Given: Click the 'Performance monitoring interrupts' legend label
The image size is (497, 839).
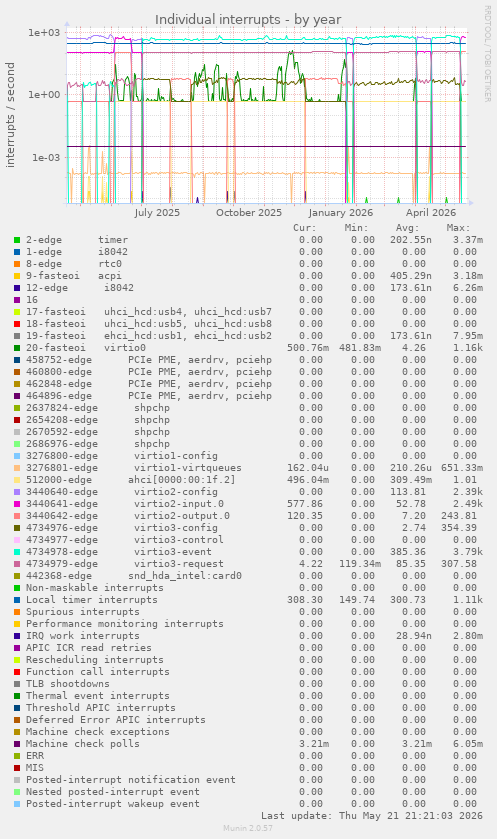Looking at the screenshot, I should coord(125,624).
